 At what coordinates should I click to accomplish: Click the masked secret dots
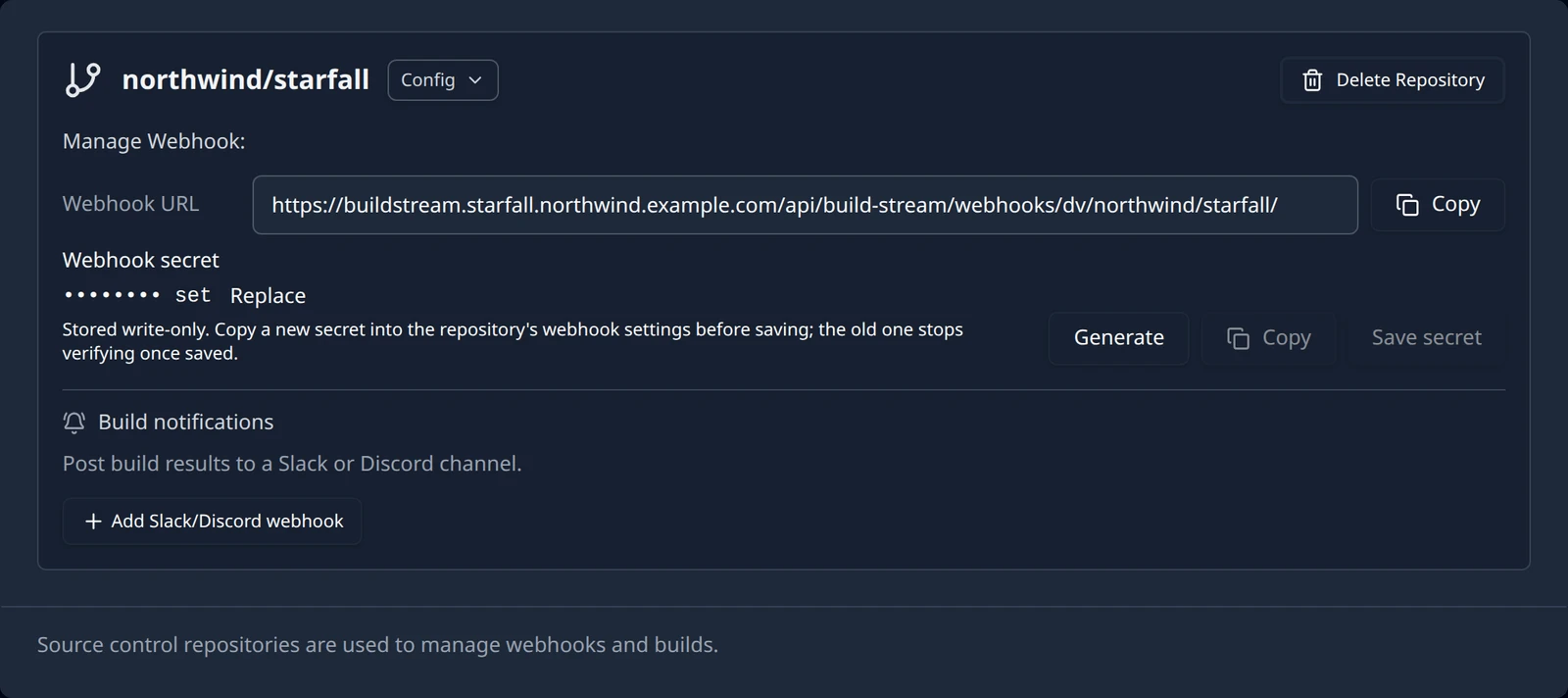click(112, 295)
